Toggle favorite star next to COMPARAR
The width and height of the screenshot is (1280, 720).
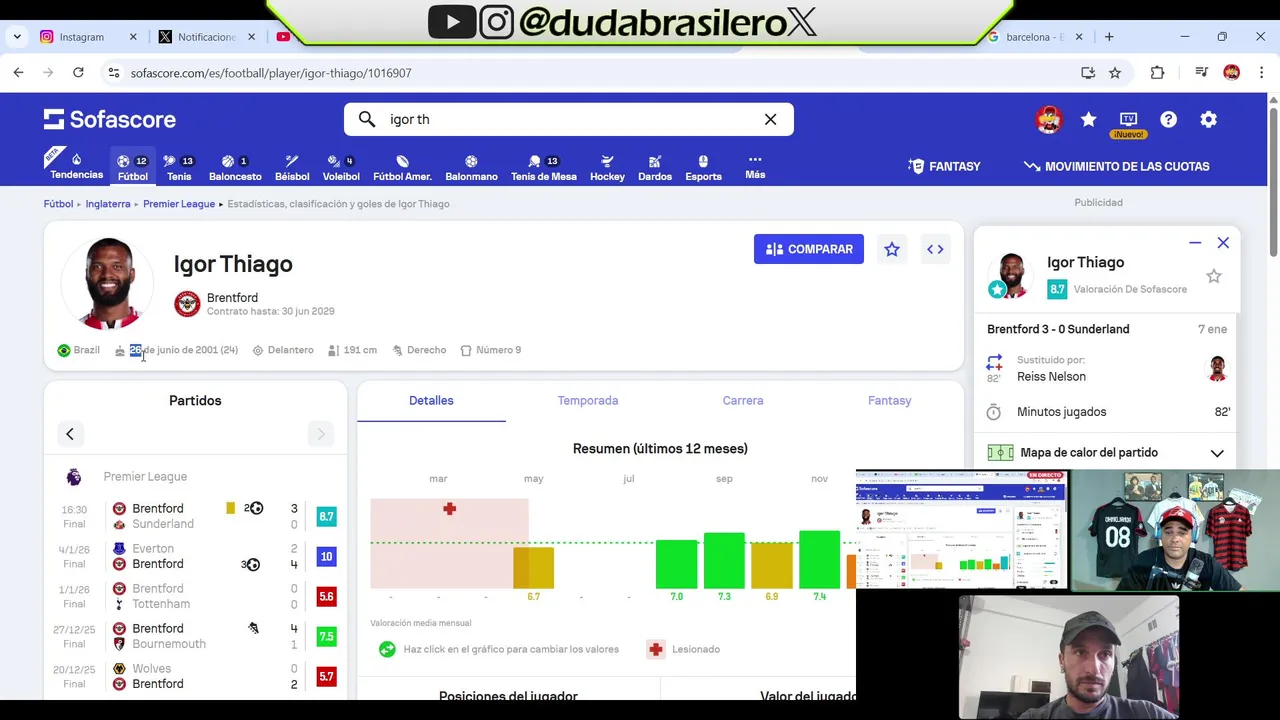point(892,249)
